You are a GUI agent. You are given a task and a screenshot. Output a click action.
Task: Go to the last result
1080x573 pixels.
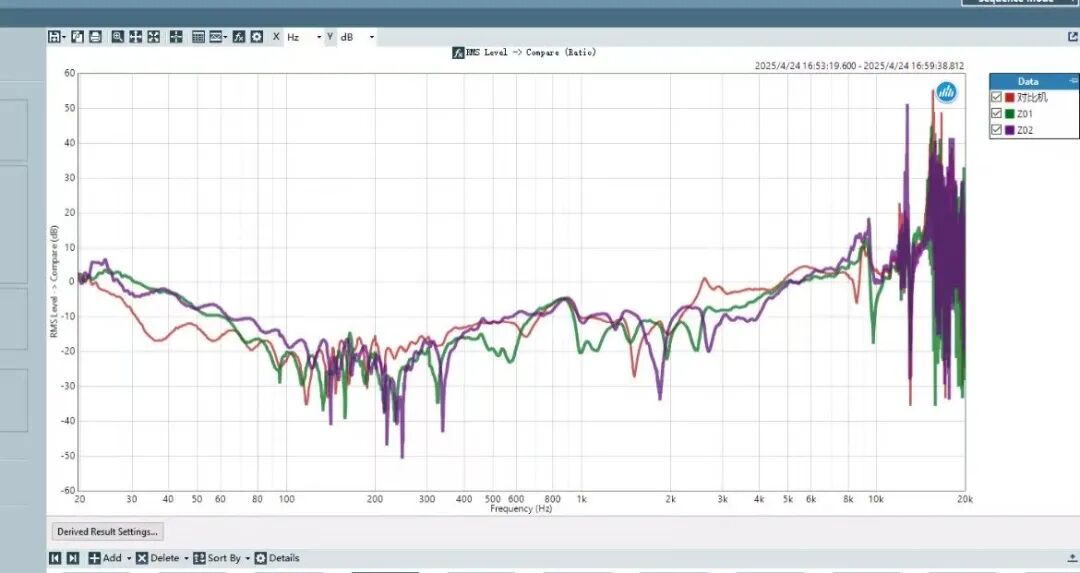(x=73, y=559)
